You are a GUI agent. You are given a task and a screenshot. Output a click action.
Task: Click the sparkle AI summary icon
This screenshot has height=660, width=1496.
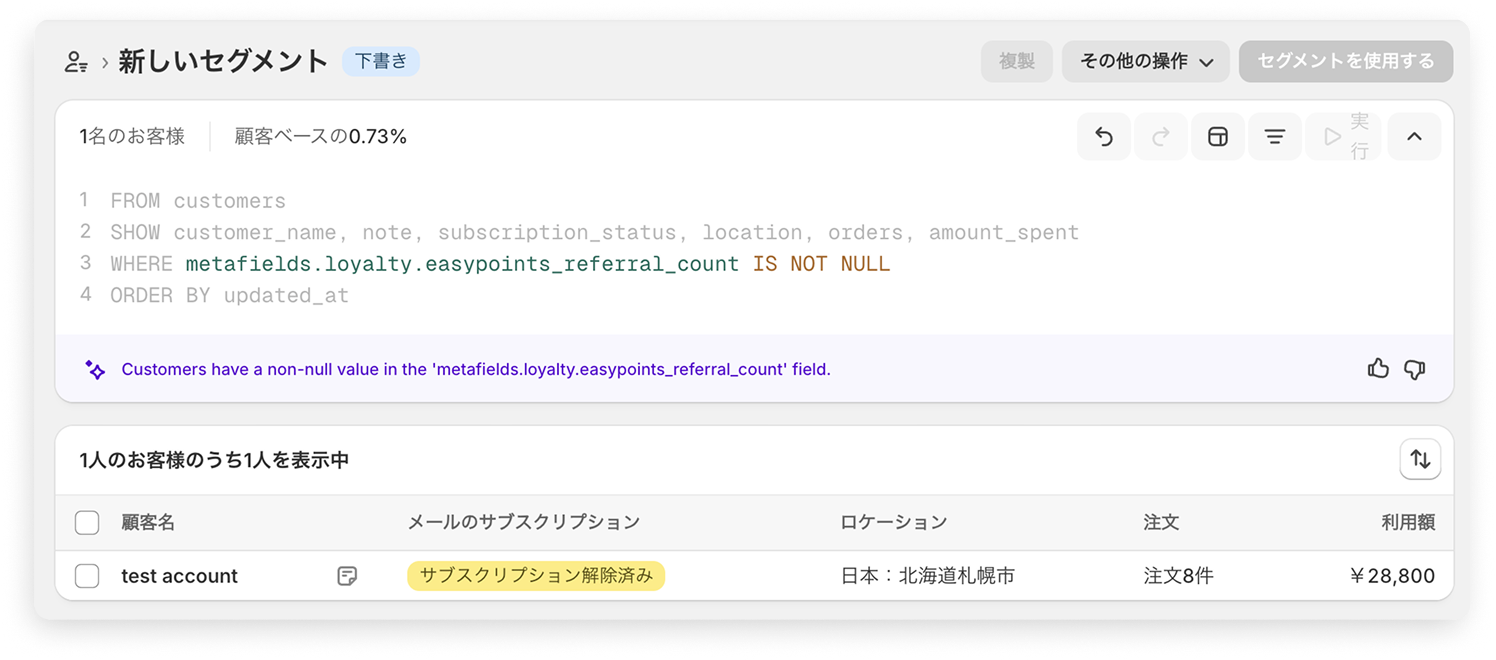95,369
